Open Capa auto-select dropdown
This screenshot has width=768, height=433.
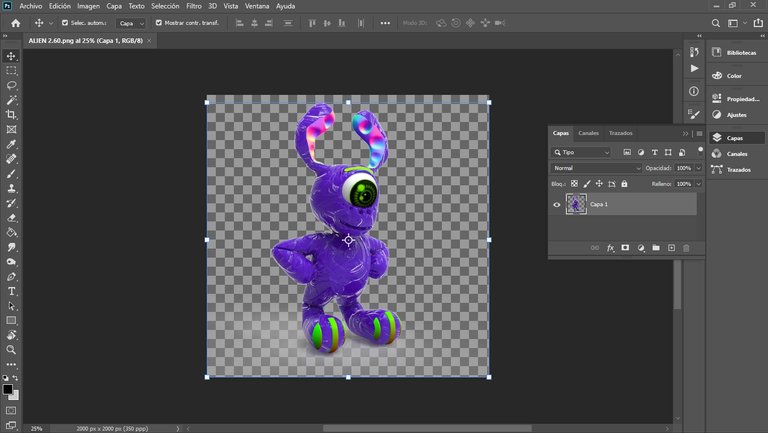[x=131, y=23]
